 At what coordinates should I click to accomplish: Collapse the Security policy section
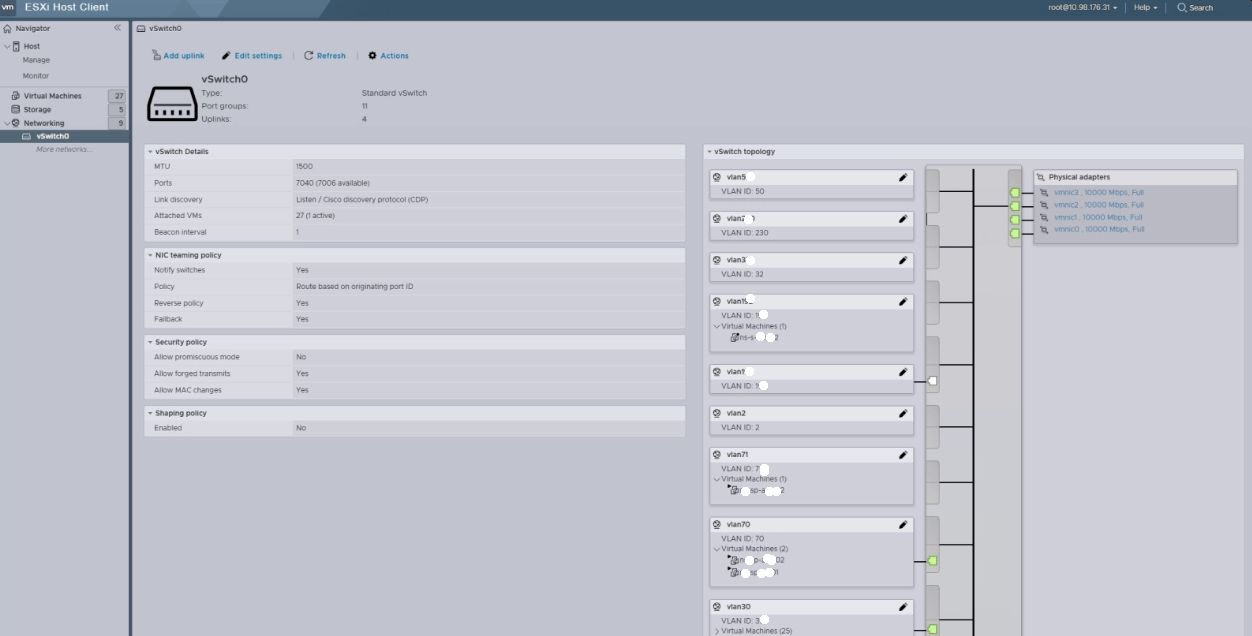[x=150, y=342]
